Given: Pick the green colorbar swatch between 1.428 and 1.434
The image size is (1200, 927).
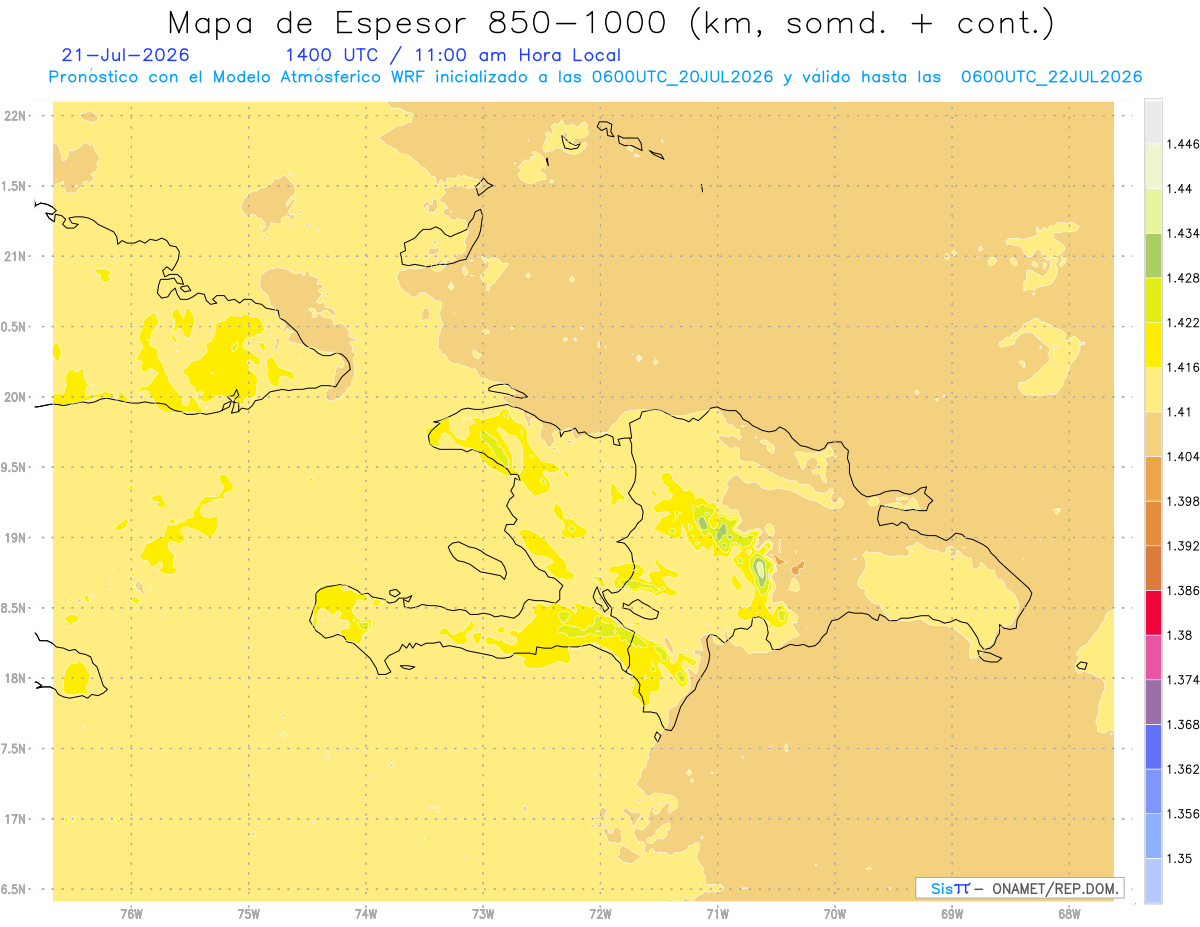Looking at the screenshot, I should [1153, 255].
